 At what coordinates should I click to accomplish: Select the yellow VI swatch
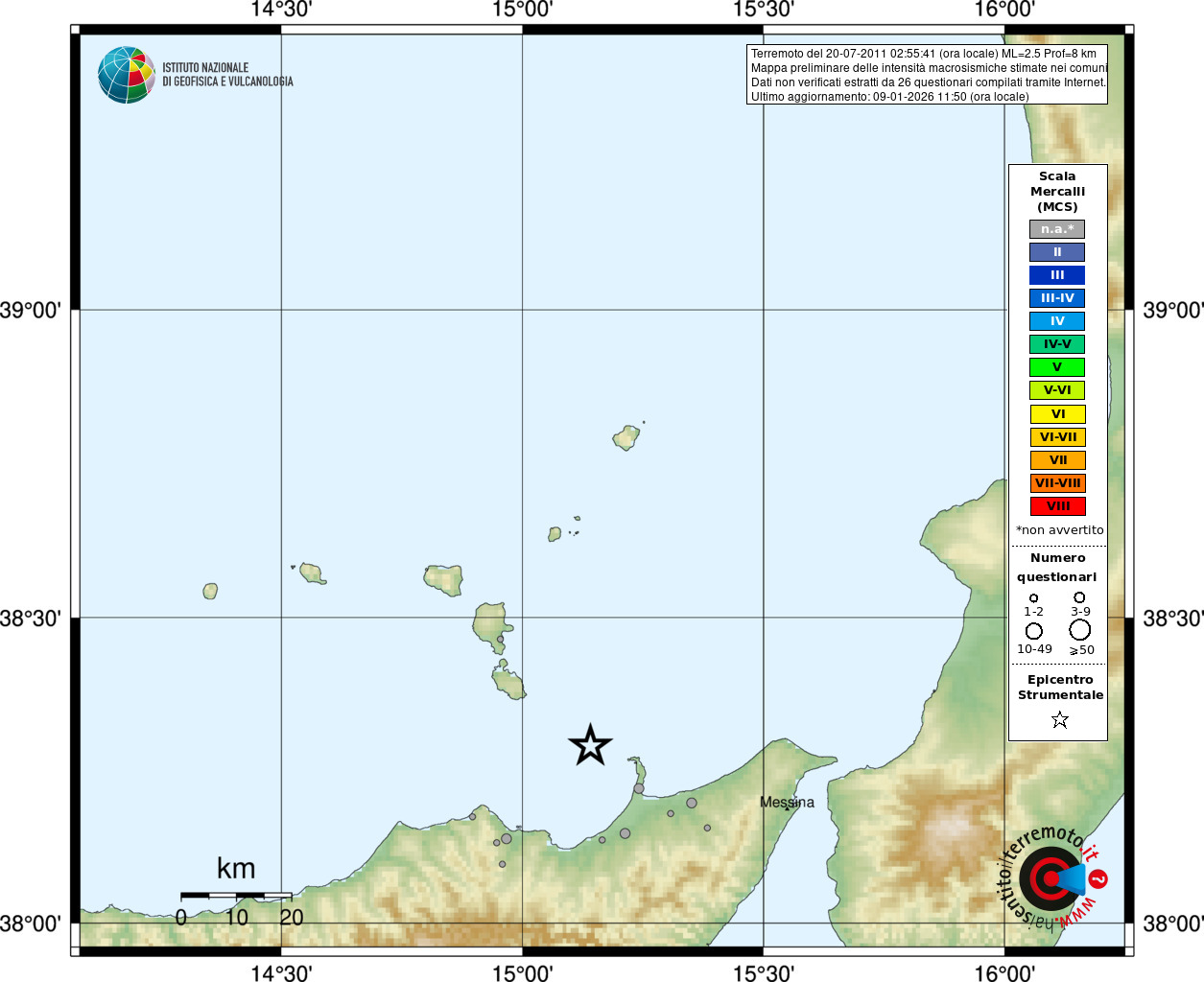[1058, 414]
